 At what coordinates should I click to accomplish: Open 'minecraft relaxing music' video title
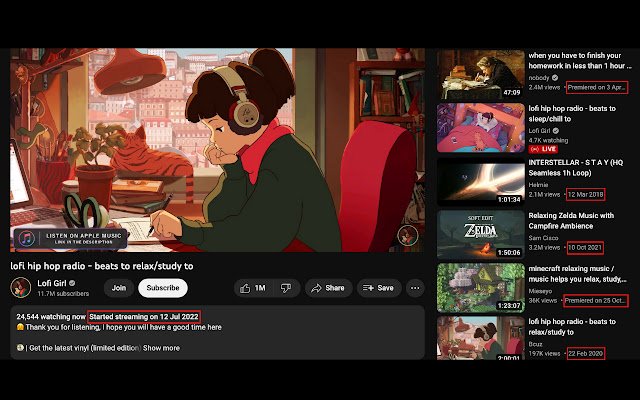point(577,274)
